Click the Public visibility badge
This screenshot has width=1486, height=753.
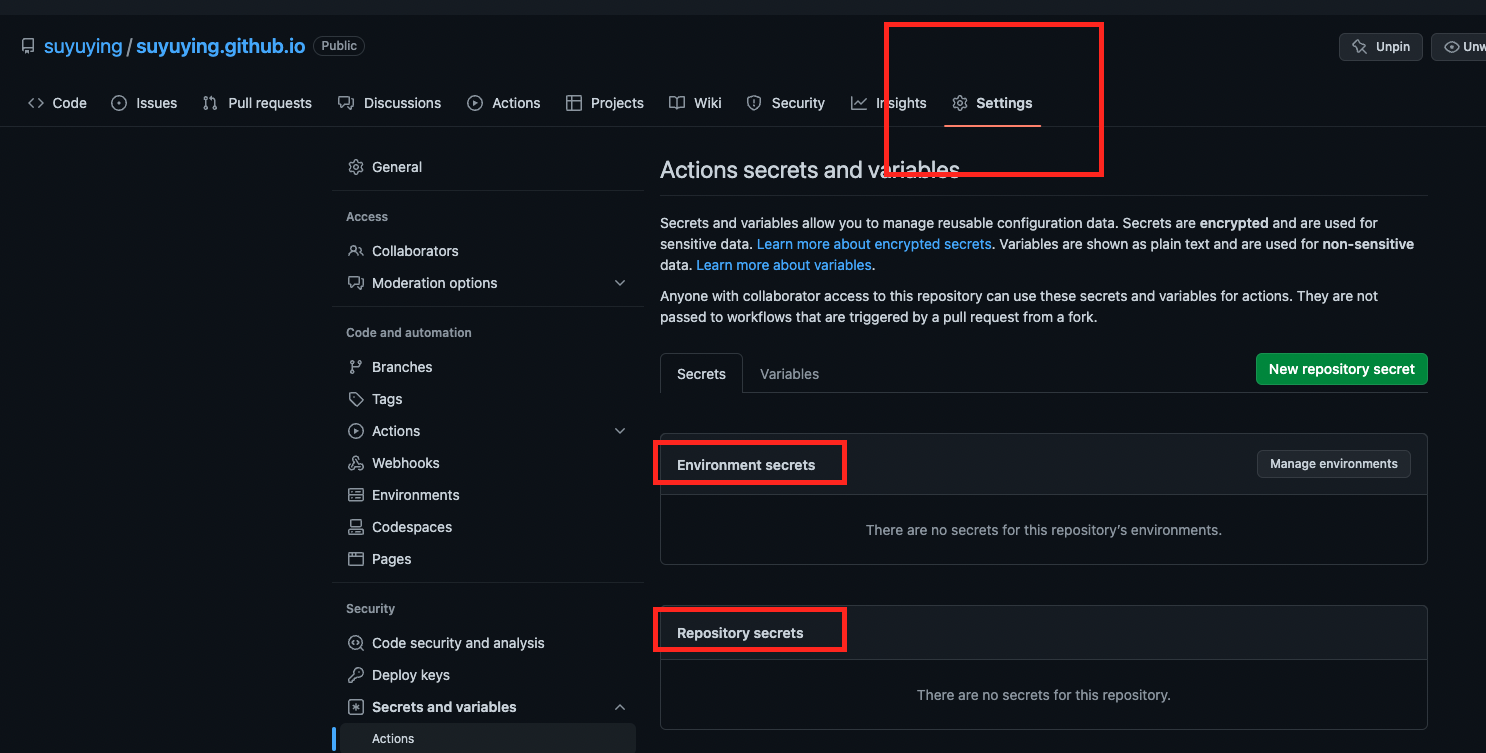click(x=339, y=46)
